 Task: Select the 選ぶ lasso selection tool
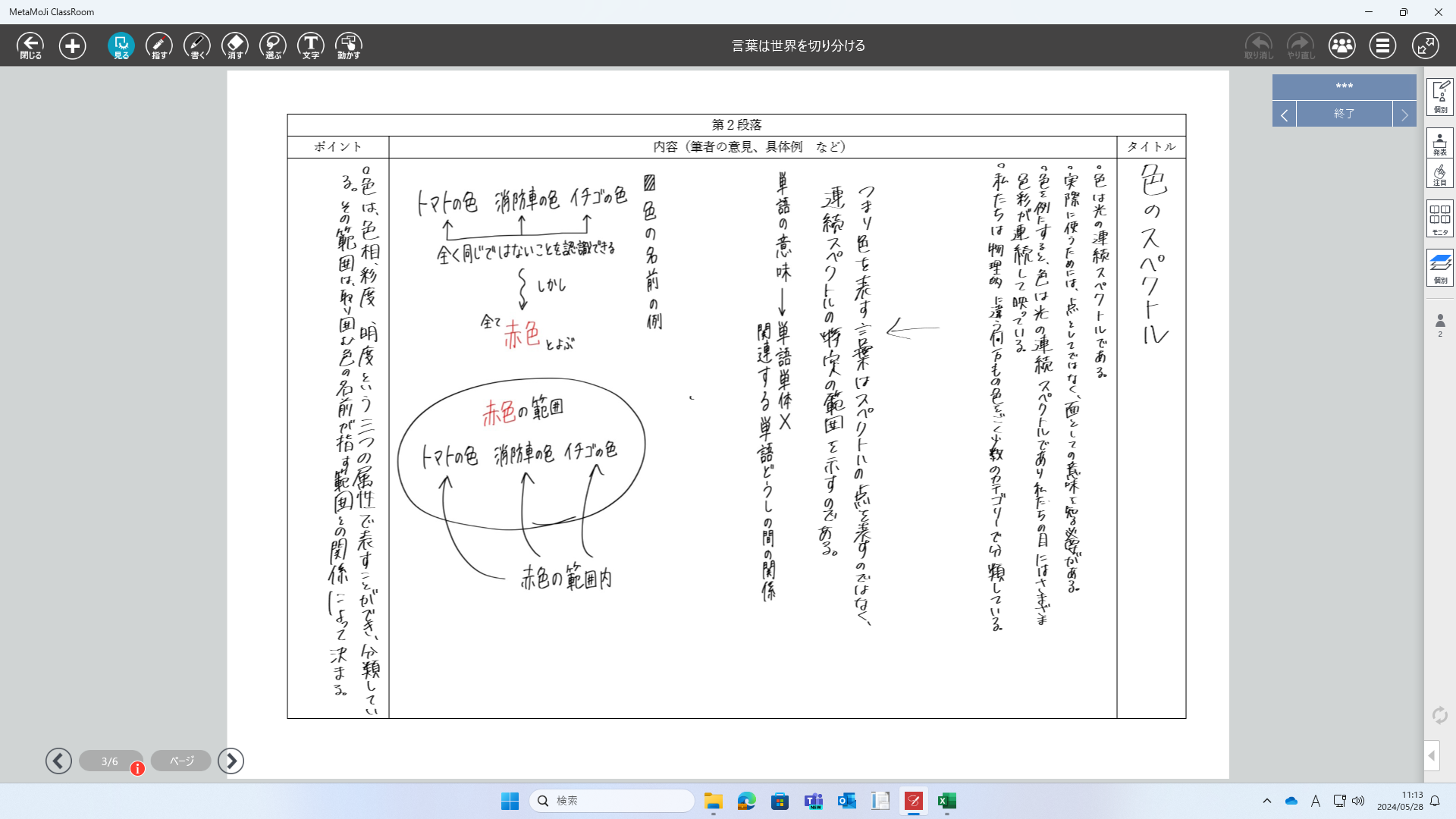pos(273,45)
